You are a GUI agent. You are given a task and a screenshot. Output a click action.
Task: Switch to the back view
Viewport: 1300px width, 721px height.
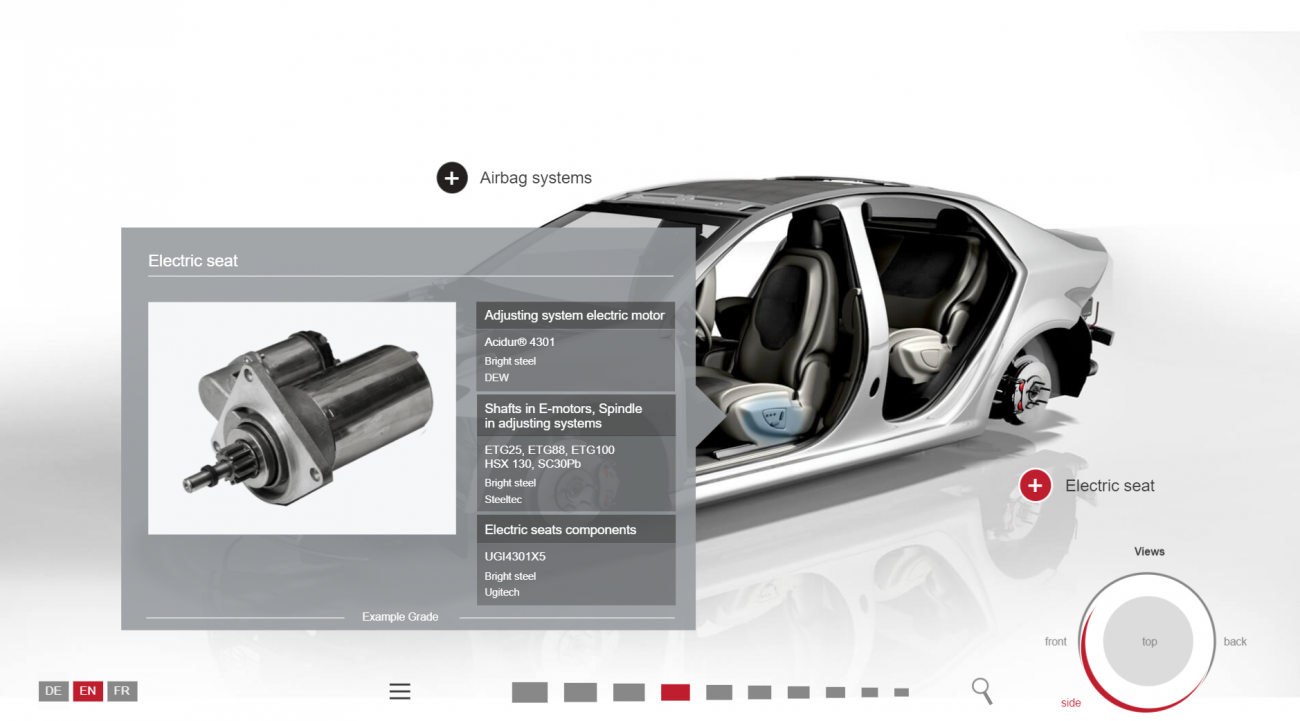click(x=1235, y=642)
